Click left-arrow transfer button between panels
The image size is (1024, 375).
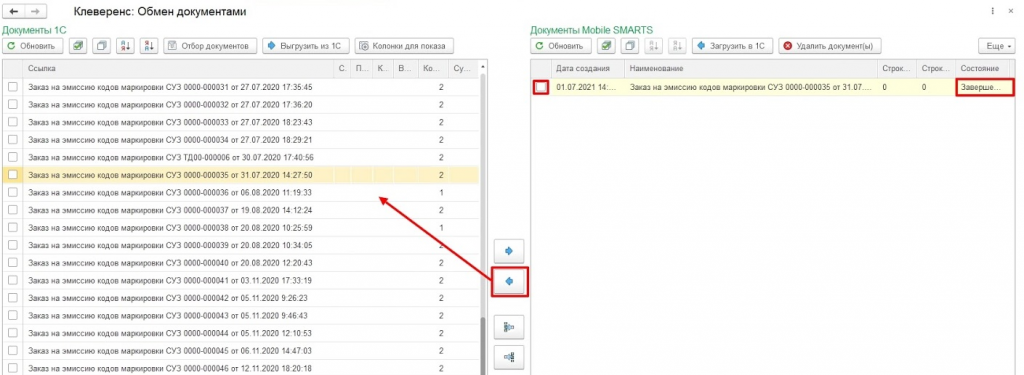(x=509, y=282)
